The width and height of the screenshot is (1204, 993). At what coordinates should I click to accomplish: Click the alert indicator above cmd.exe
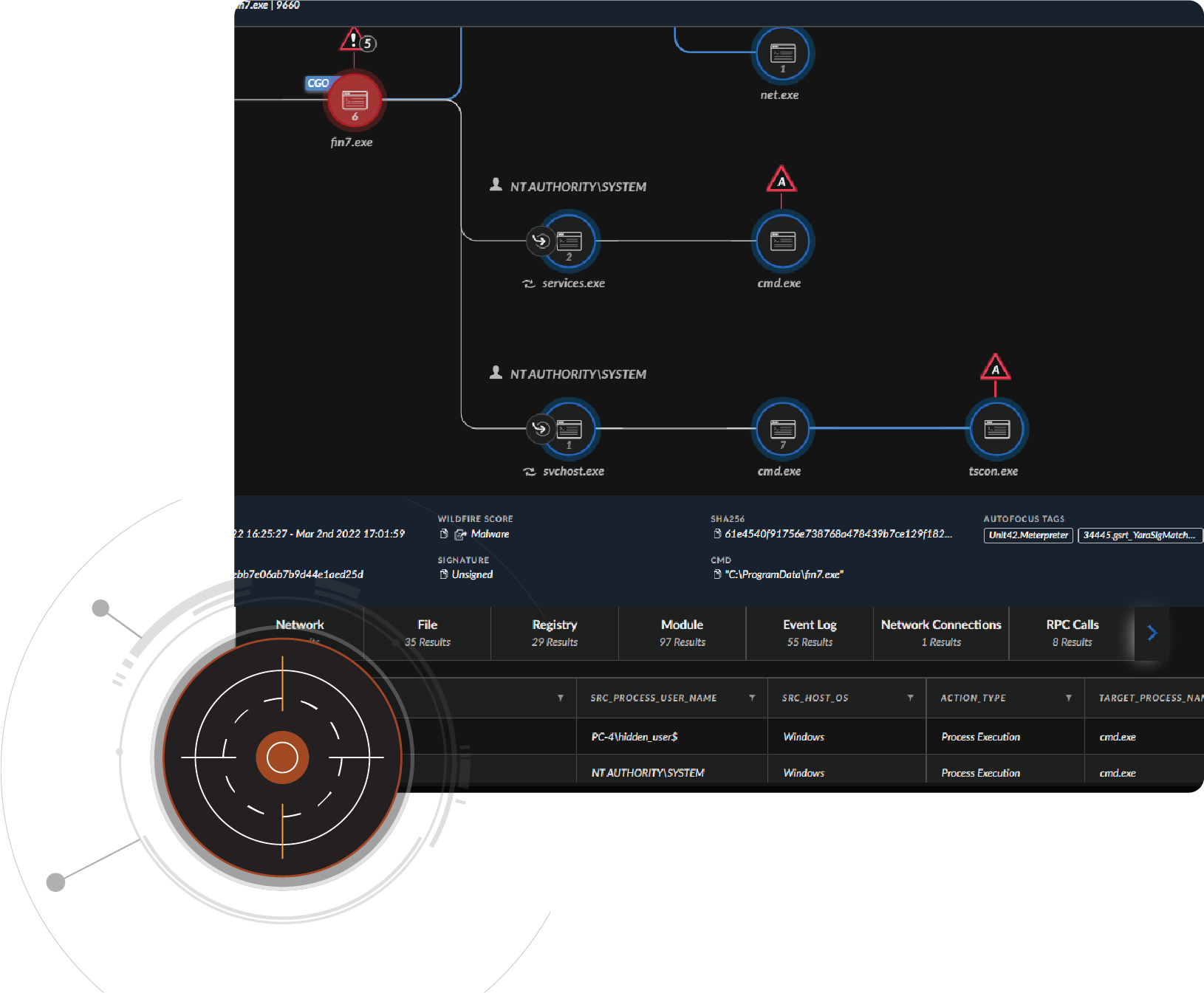781,179
